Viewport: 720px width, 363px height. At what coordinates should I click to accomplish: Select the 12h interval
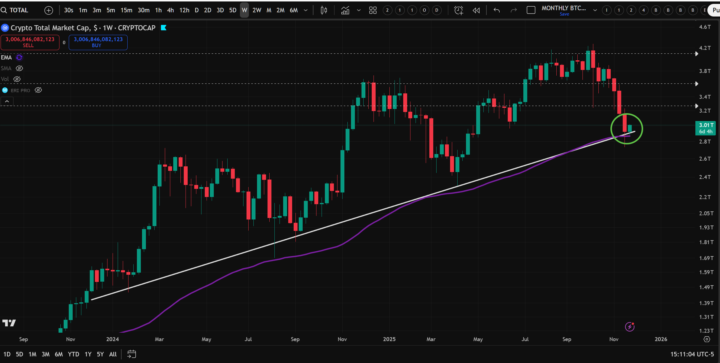pyautogui.click(x=184, y=10)
